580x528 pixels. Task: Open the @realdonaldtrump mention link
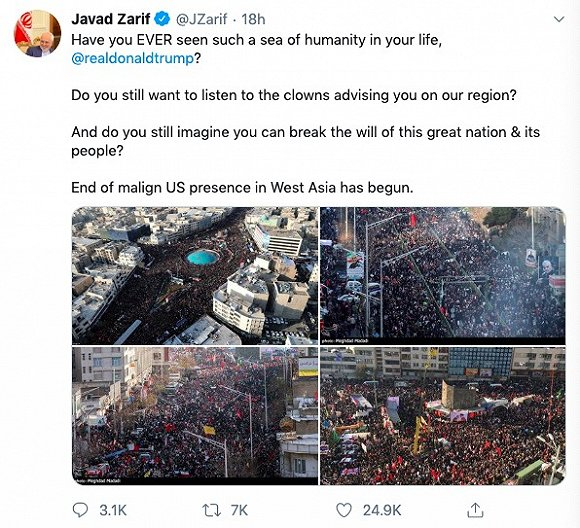[x=132, y=58]
